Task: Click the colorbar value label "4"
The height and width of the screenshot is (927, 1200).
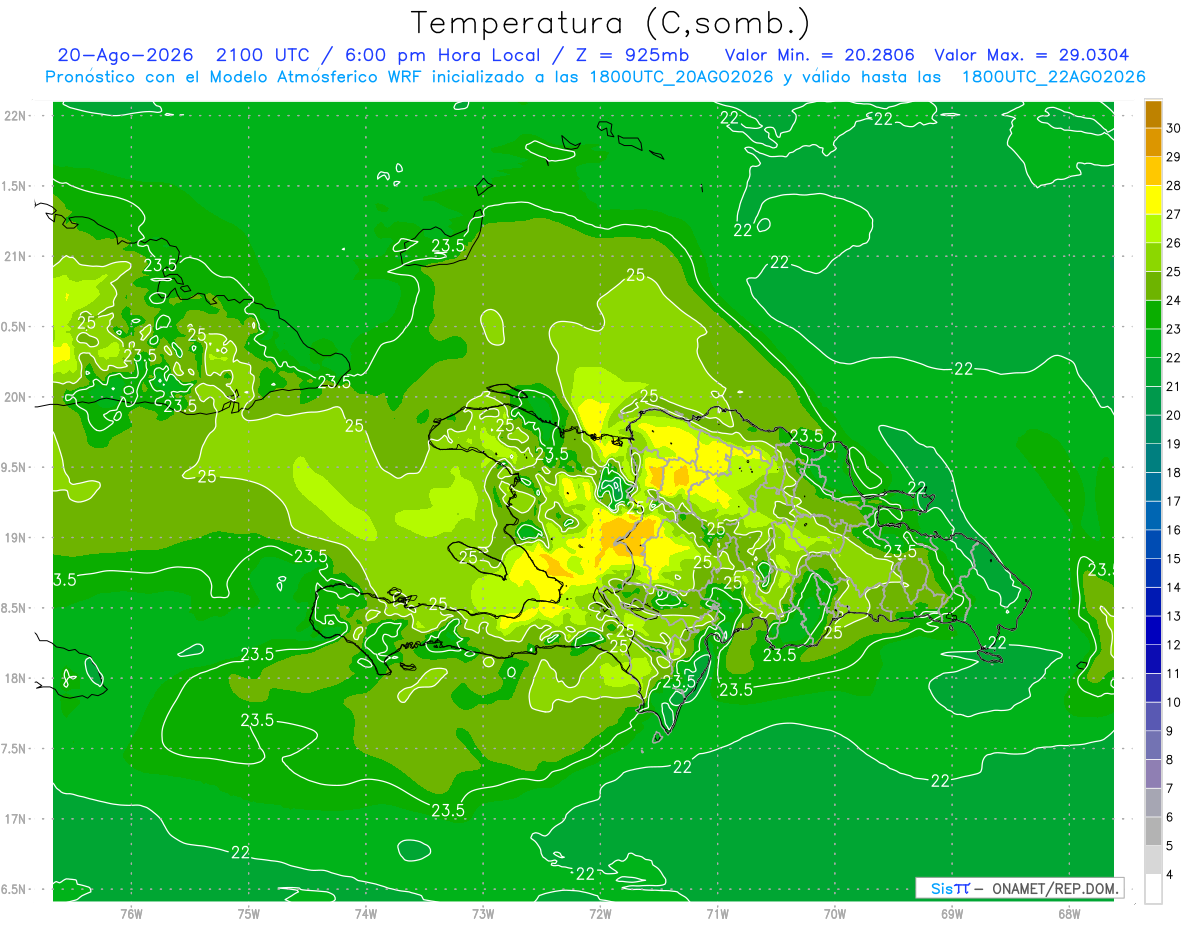Action: pyautogui.click(x=1170, y=875)
